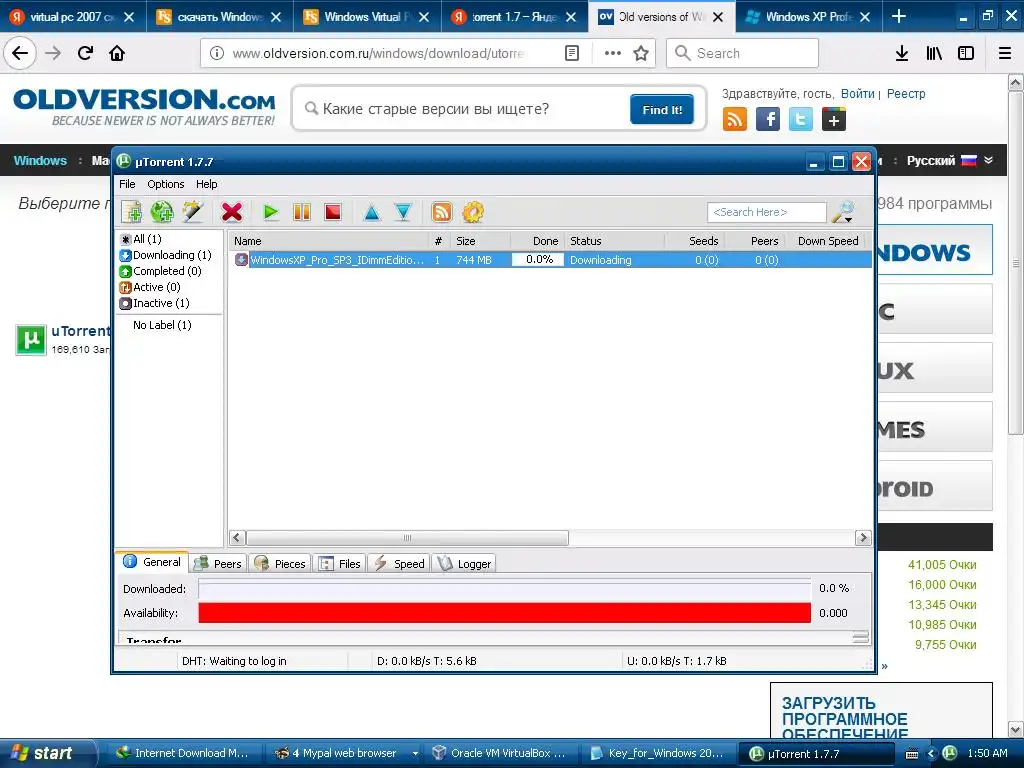Click the red Availability bar
Image resolution: width=1024 pixels, height=768 pixels.
505,613
